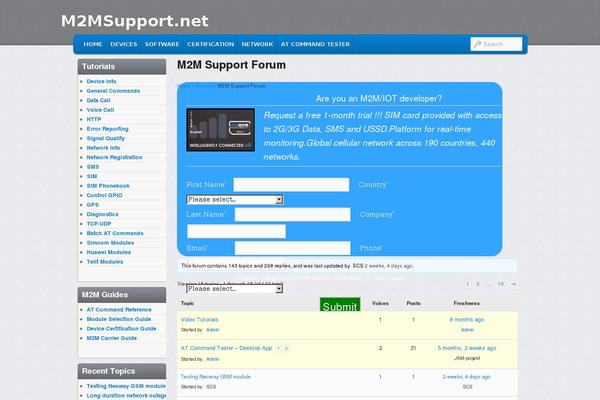The image size is (600, 400).
Task: Open the Network Info tutorial
Action: pos(103,148)
